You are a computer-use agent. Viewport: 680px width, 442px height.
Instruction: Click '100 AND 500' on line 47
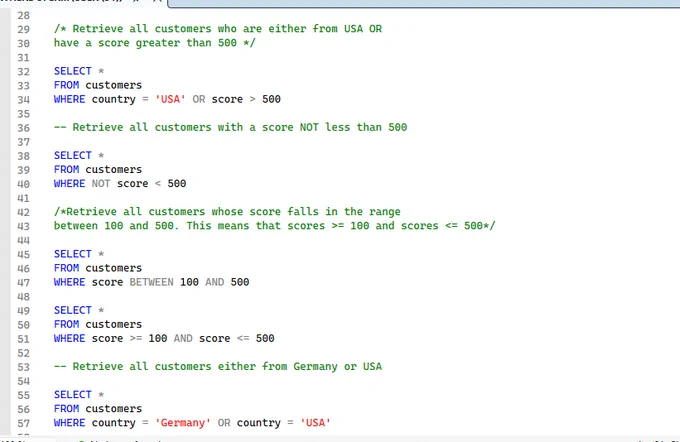[x=215, y=282]
